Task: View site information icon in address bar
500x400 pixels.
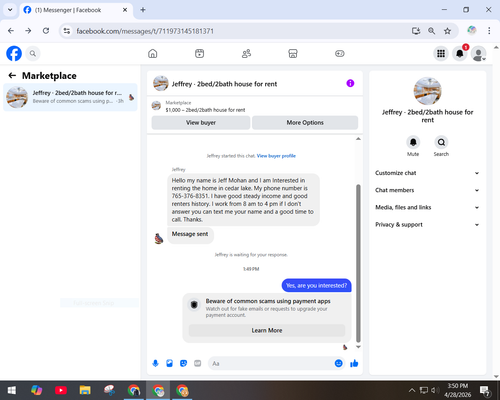Action: (x=67, y=31)
